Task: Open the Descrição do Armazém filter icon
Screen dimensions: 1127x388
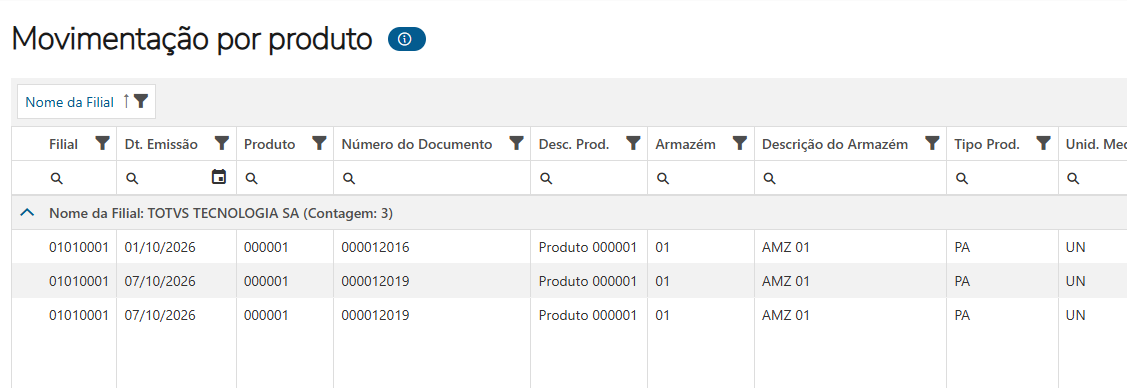Action: coord(932,144)
